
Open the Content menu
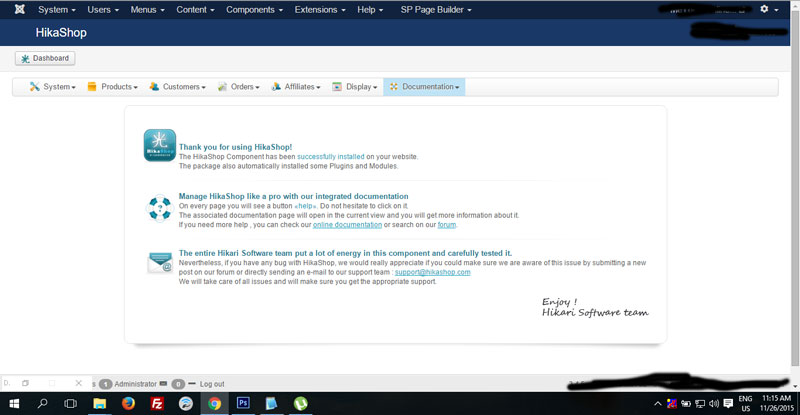coord(195,10)
